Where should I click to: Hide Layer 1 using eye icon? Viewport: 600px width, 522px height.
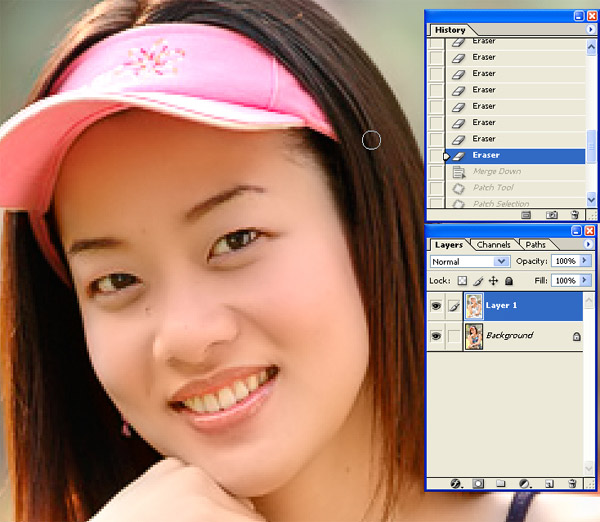436,306
